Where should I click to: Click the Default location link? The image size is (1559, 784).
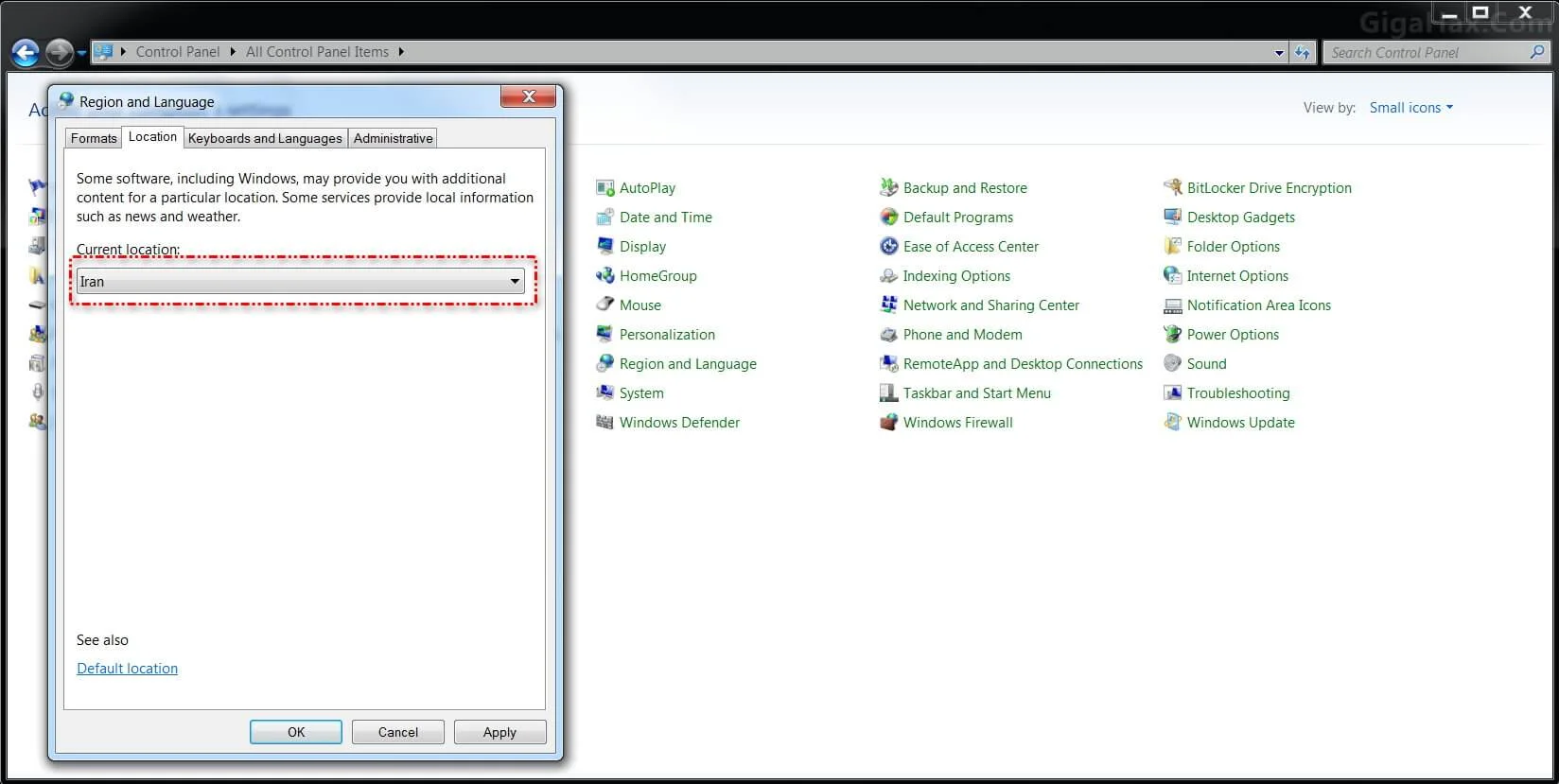127,669
